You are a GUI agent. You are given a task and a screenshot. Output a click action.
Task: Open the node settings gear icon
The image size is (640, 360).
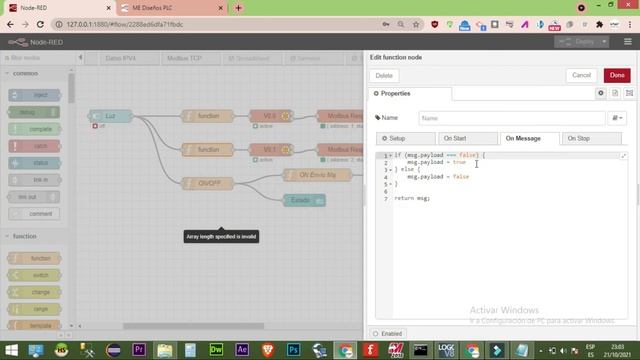click(x=601, y=93)
